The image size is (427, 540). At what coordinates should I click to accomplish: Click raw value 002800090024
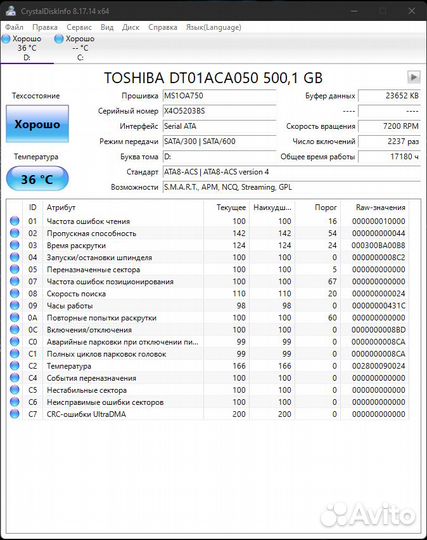(x=378, y=366)
